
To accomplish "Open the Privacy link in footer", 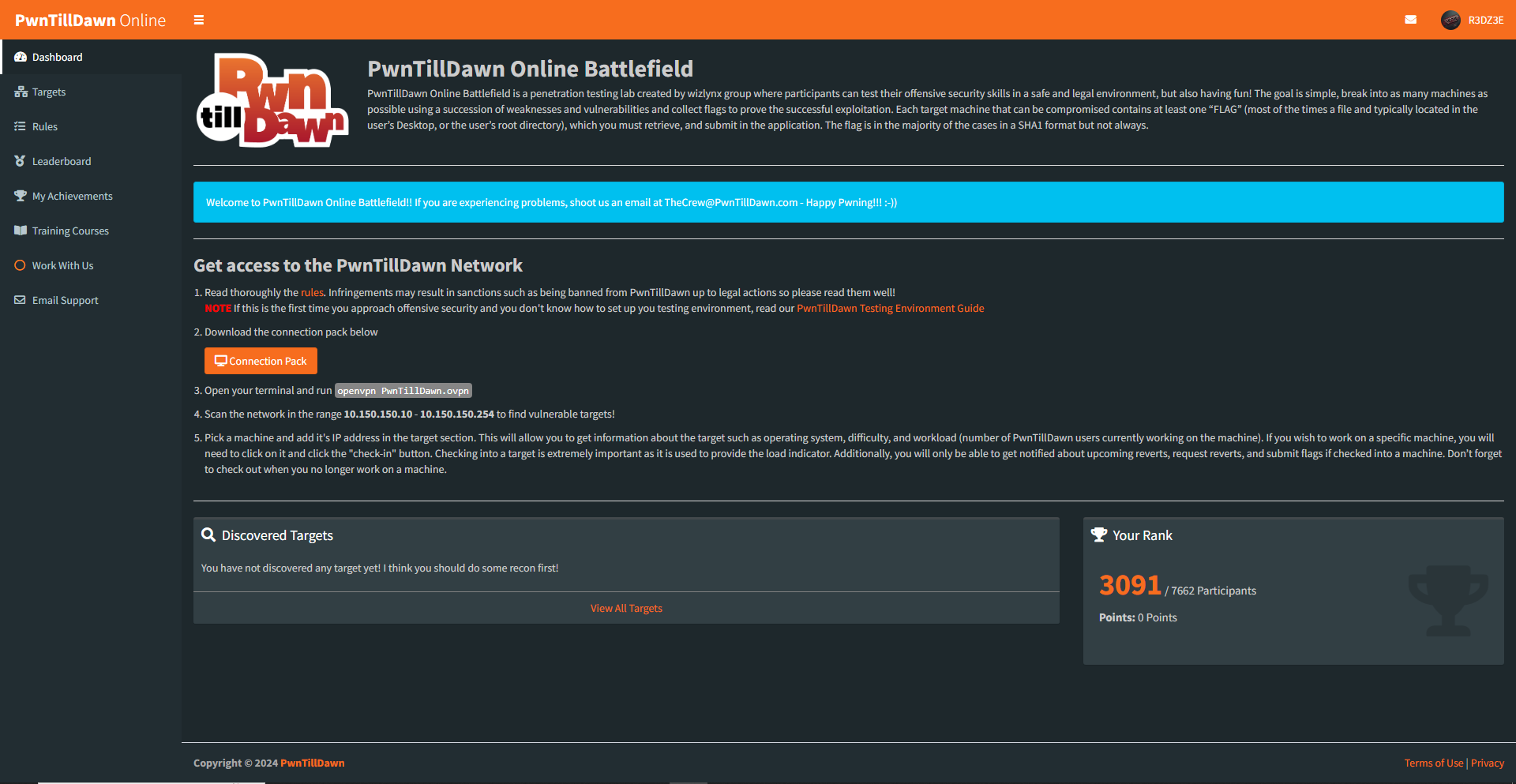I will [x=1487, y=763].
